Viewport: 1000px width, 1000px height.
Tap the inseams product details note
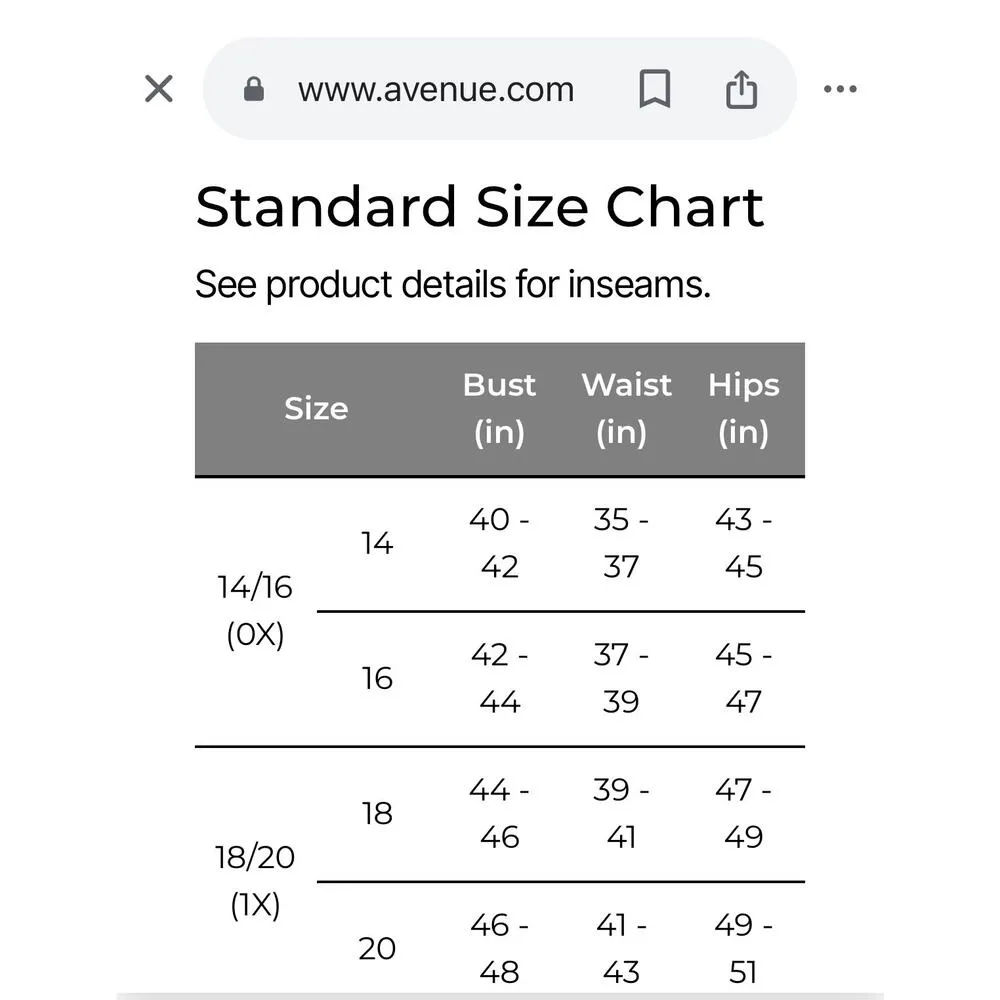point(452,285)
